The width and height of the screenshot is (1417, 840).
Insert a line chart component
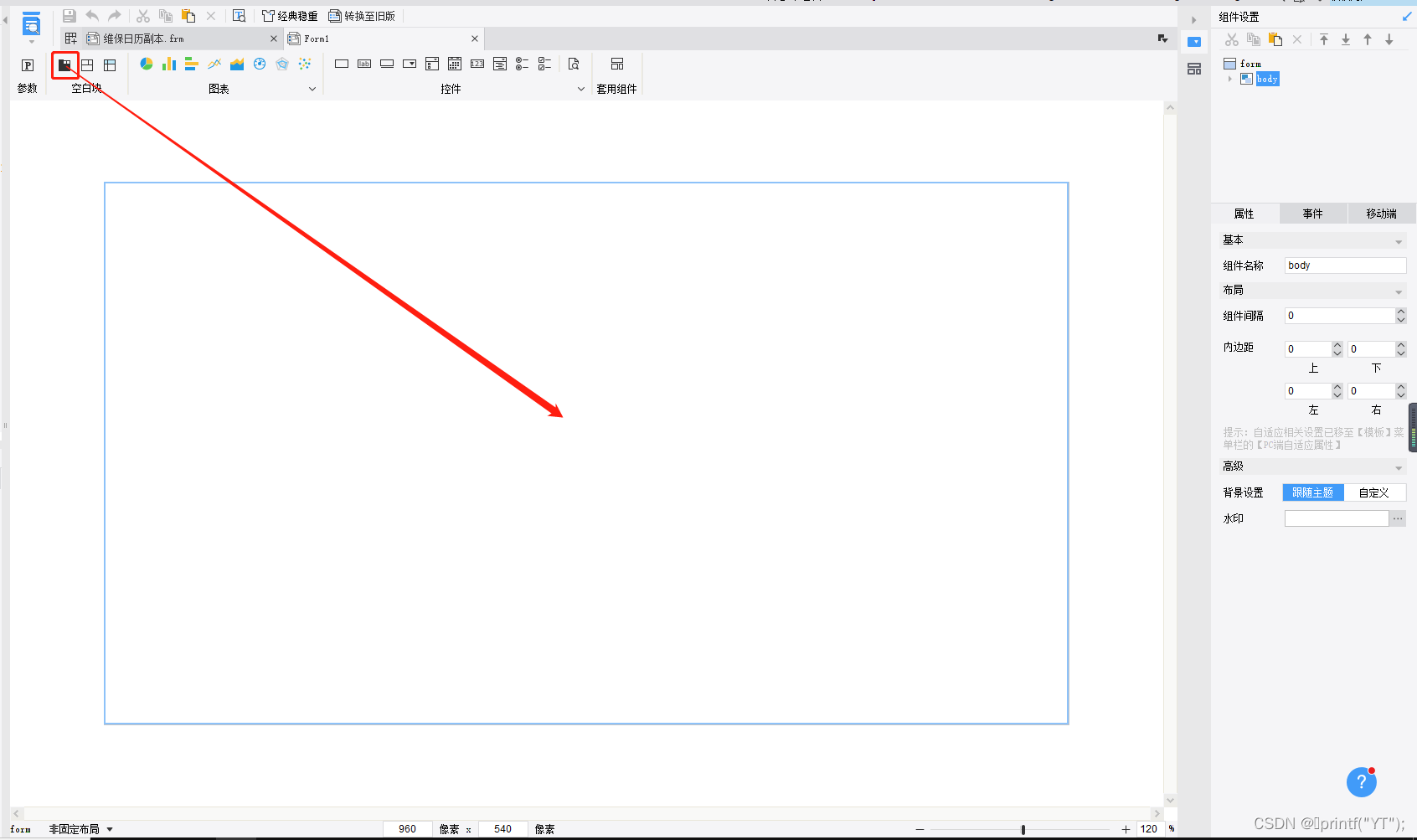point(214,64)
